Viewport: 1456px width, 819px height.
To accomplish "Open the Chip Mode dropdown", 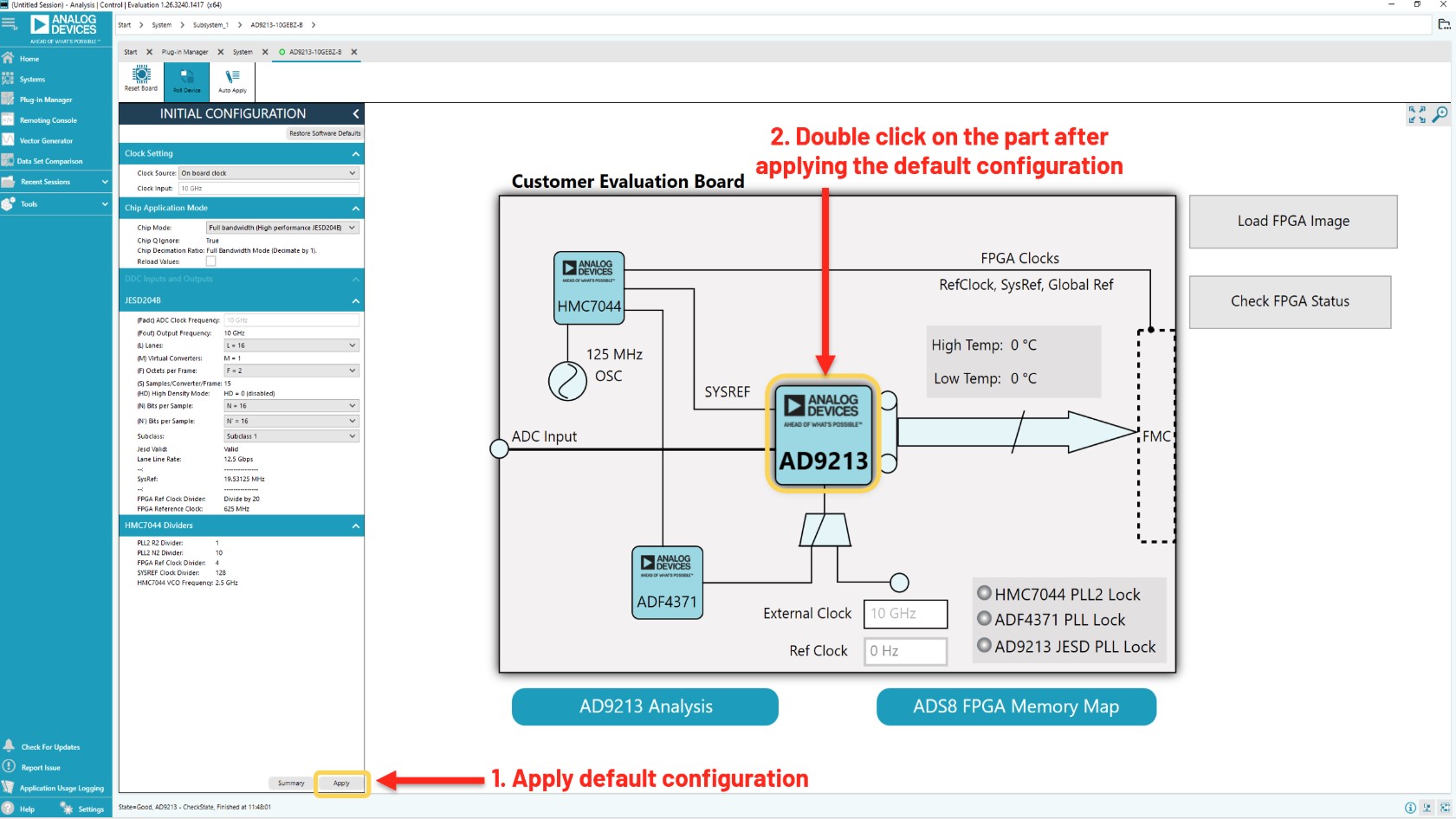I will pos(282,228).
